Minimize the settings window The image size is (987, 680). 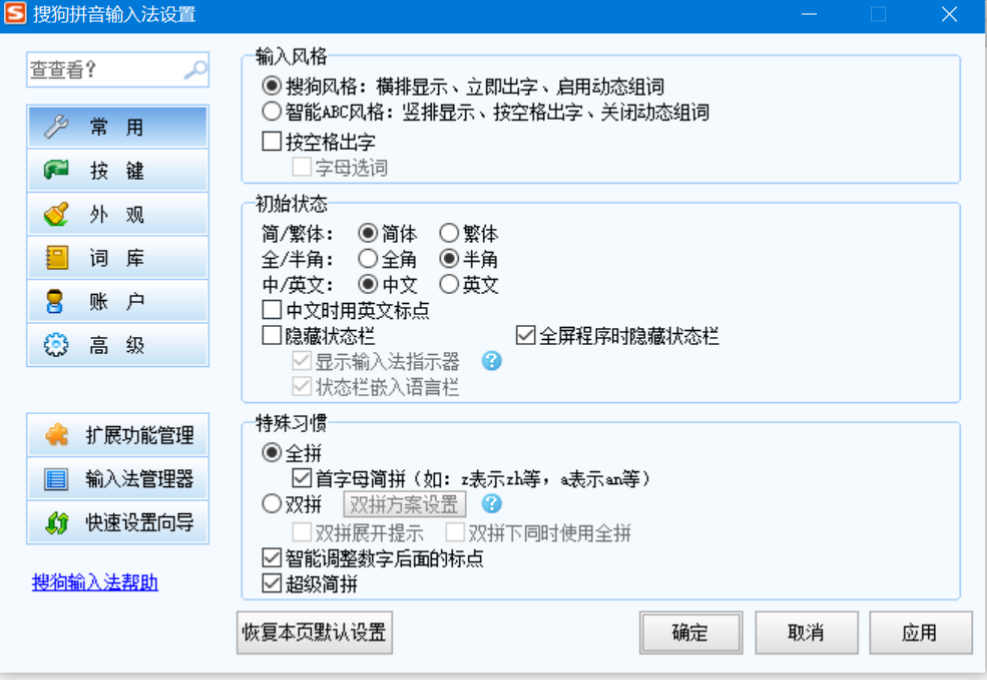(x=809, y=14)
